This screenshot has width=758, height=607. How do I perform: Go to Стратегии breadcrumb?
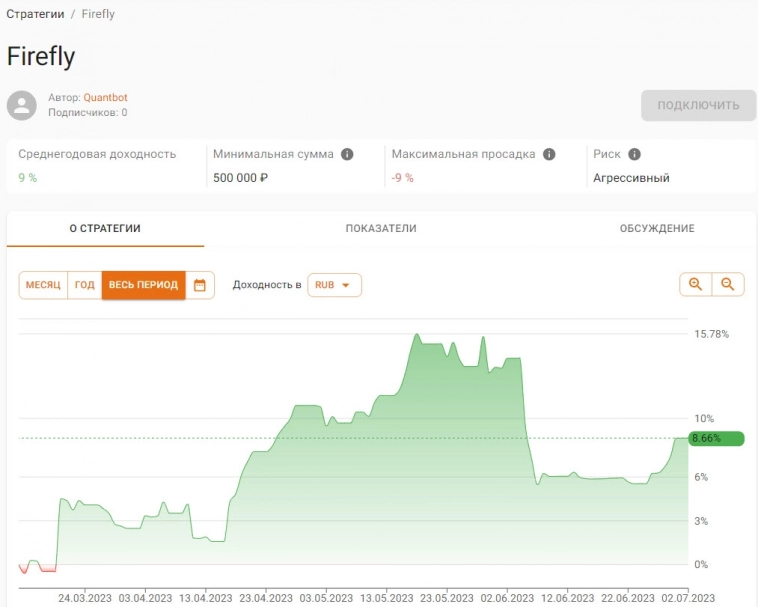coord(35,14)
